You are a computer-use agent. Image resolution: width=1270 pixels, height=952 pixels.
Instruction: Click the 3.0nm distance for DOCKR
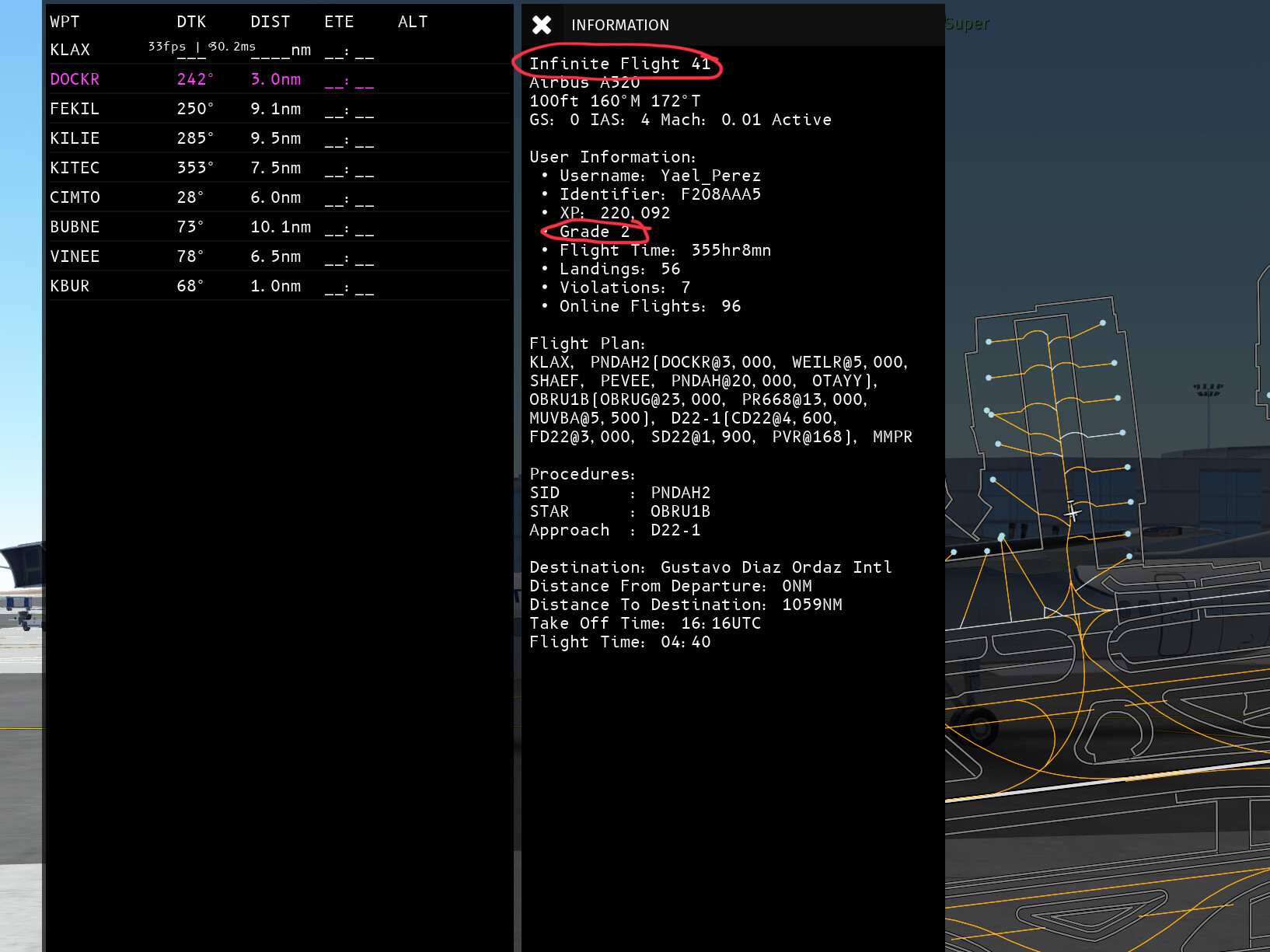pos(276,79)
